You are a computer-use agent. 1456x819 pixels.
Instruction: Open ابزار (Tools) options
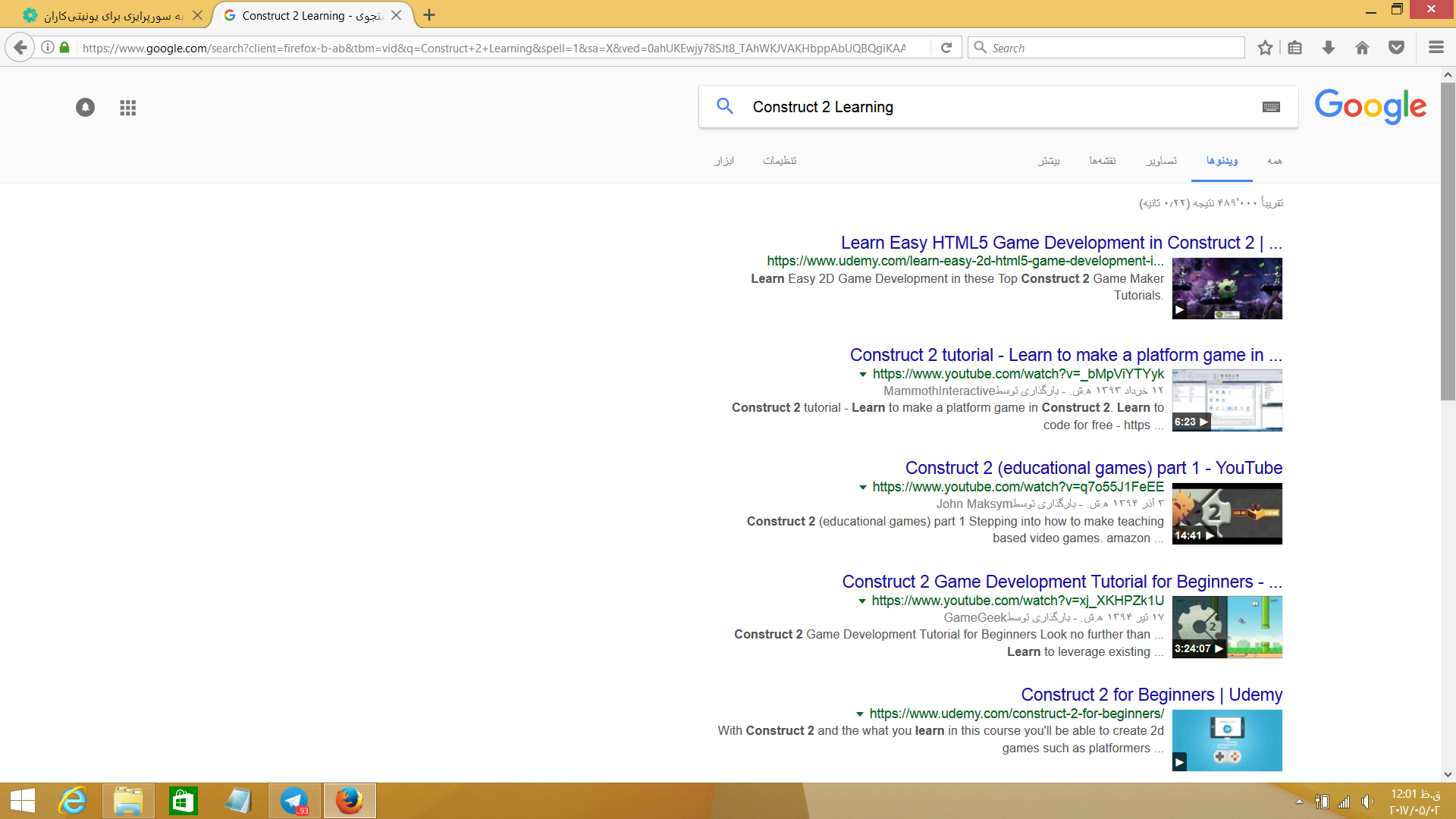(724, 161)
